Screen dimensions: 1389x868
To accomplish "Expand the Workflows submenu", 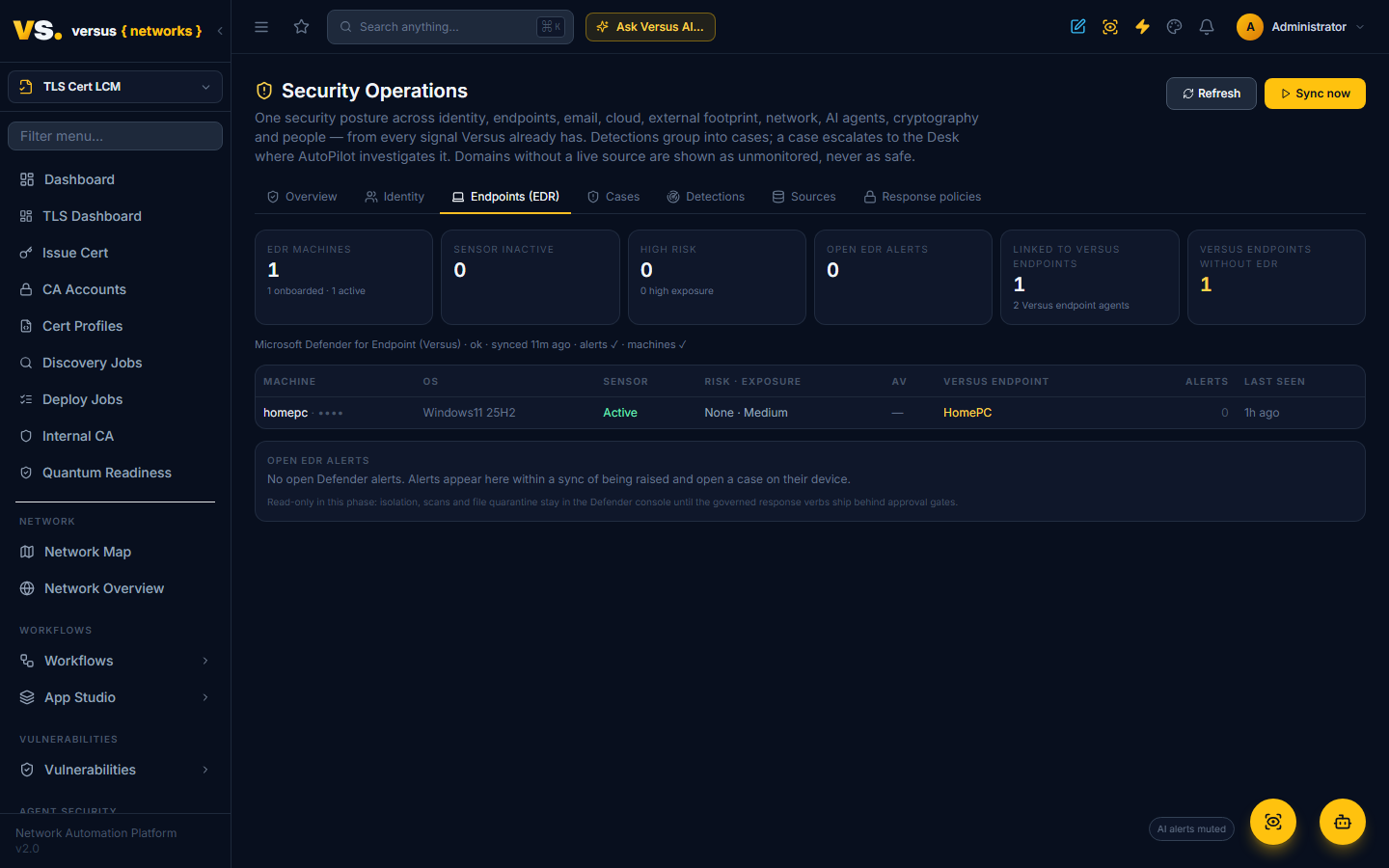I will (x=205, y=661).
